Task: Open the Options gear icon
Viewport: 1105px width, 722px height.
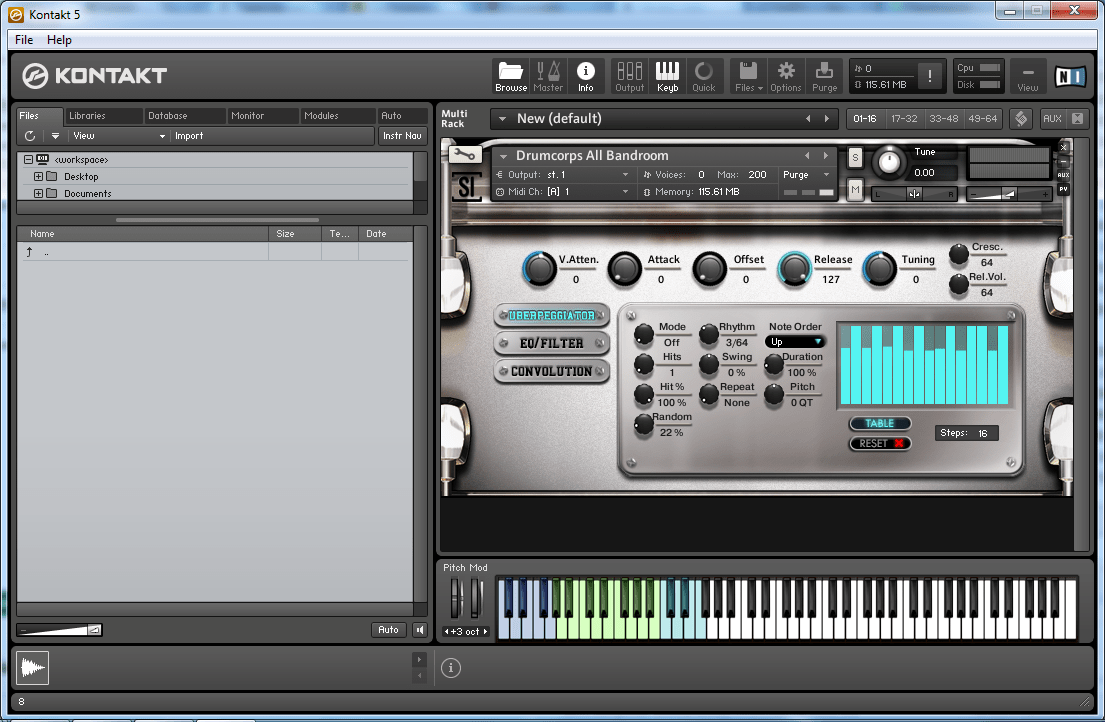Action: (x=786, y=77)
